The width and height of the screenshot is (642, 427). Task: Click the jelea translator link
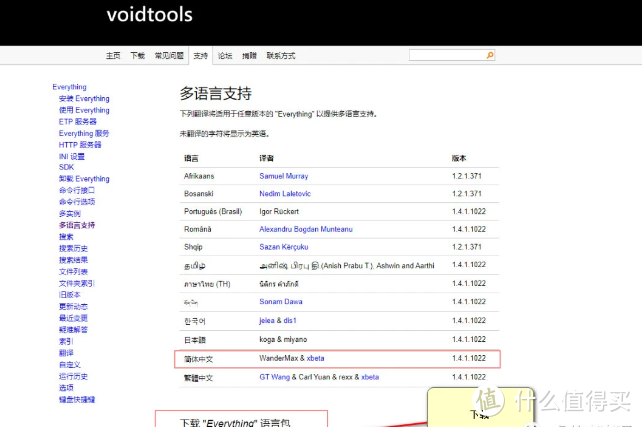click(267, 321)
